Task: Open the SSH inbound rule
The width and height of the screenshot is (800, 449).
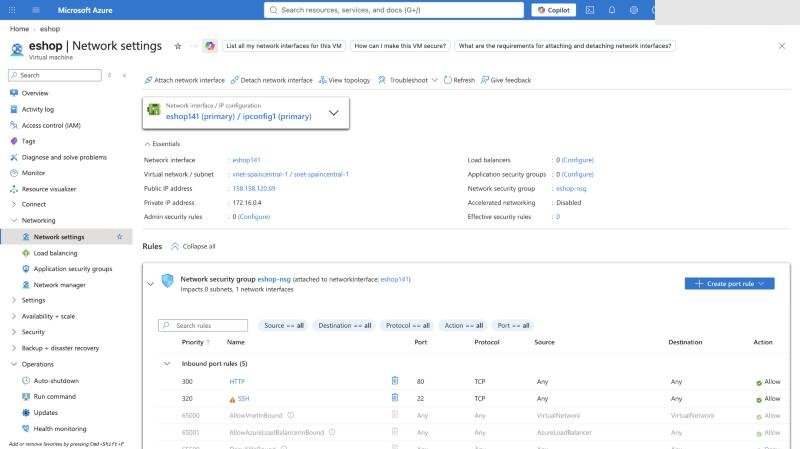Action: [x=243, y=398]
